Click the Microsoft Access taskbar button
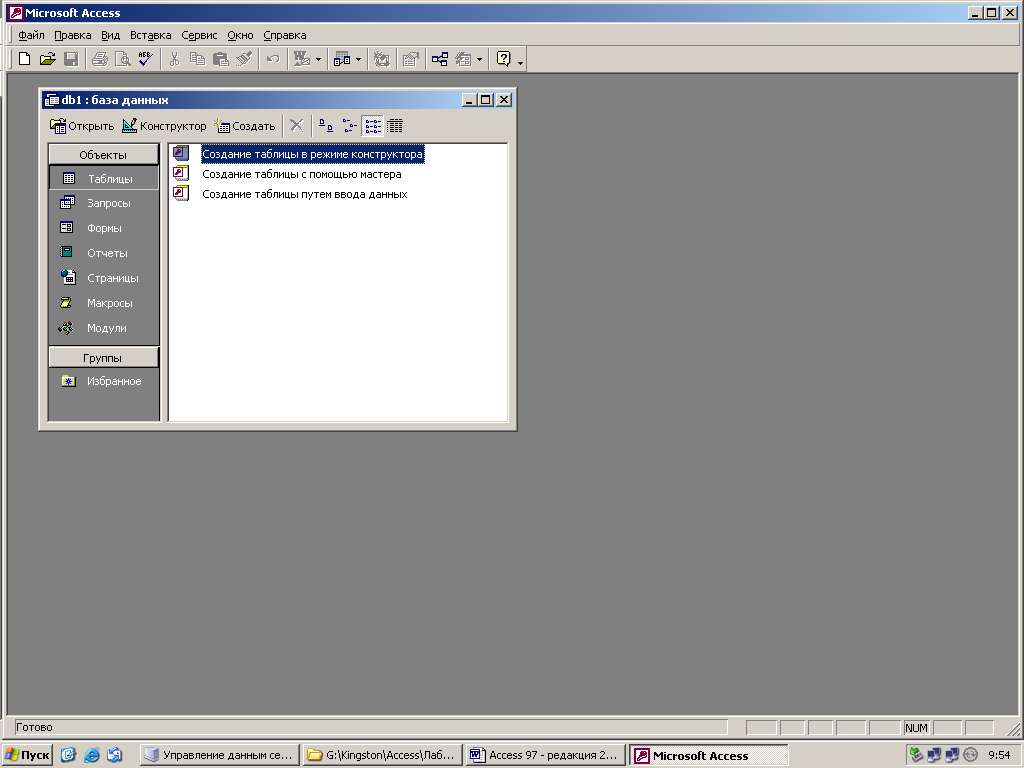Screen dimensions: 1024x768 pyautogui.click(x=709, y=756)
